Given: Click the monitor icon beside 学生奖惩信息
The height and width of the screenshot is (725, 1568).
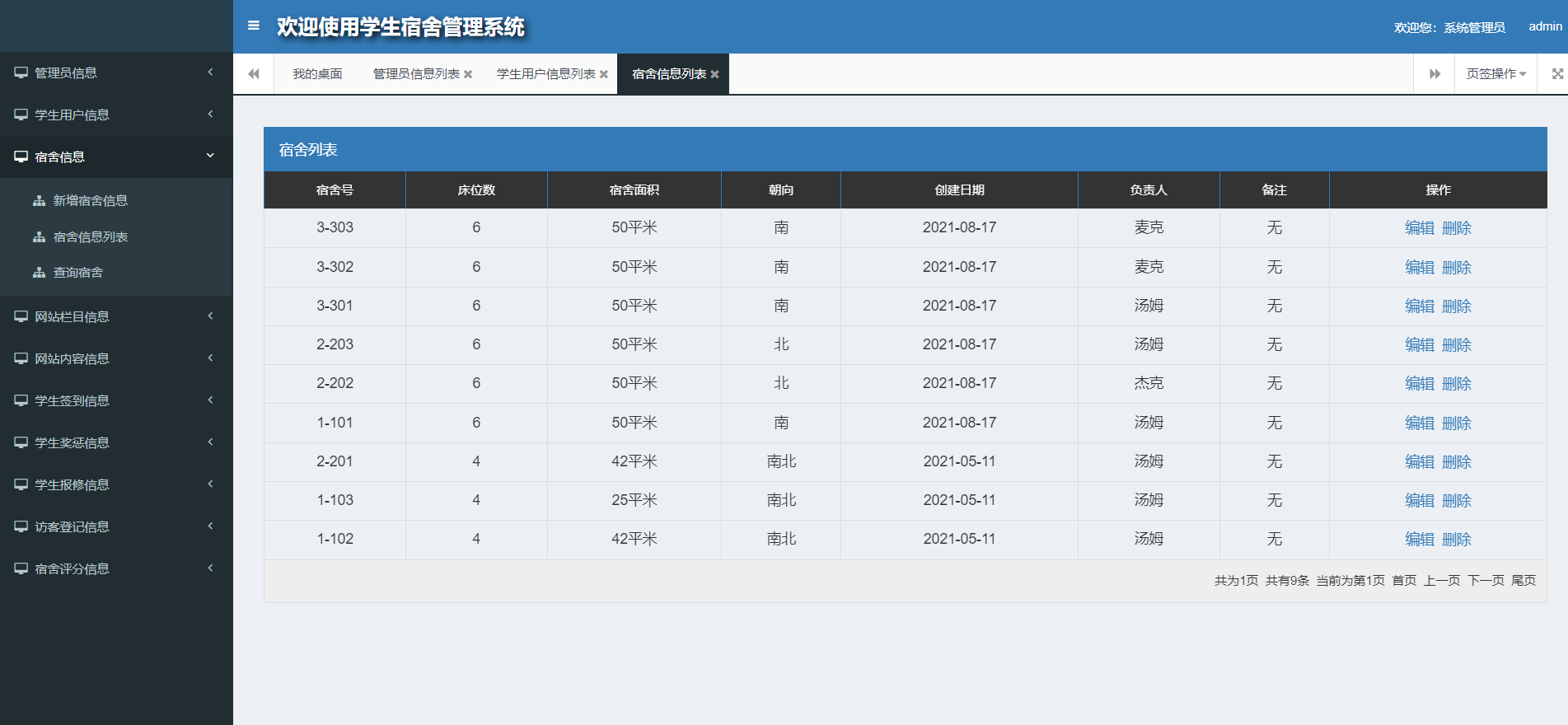Looking at the screenshot, I should point(21,442).
